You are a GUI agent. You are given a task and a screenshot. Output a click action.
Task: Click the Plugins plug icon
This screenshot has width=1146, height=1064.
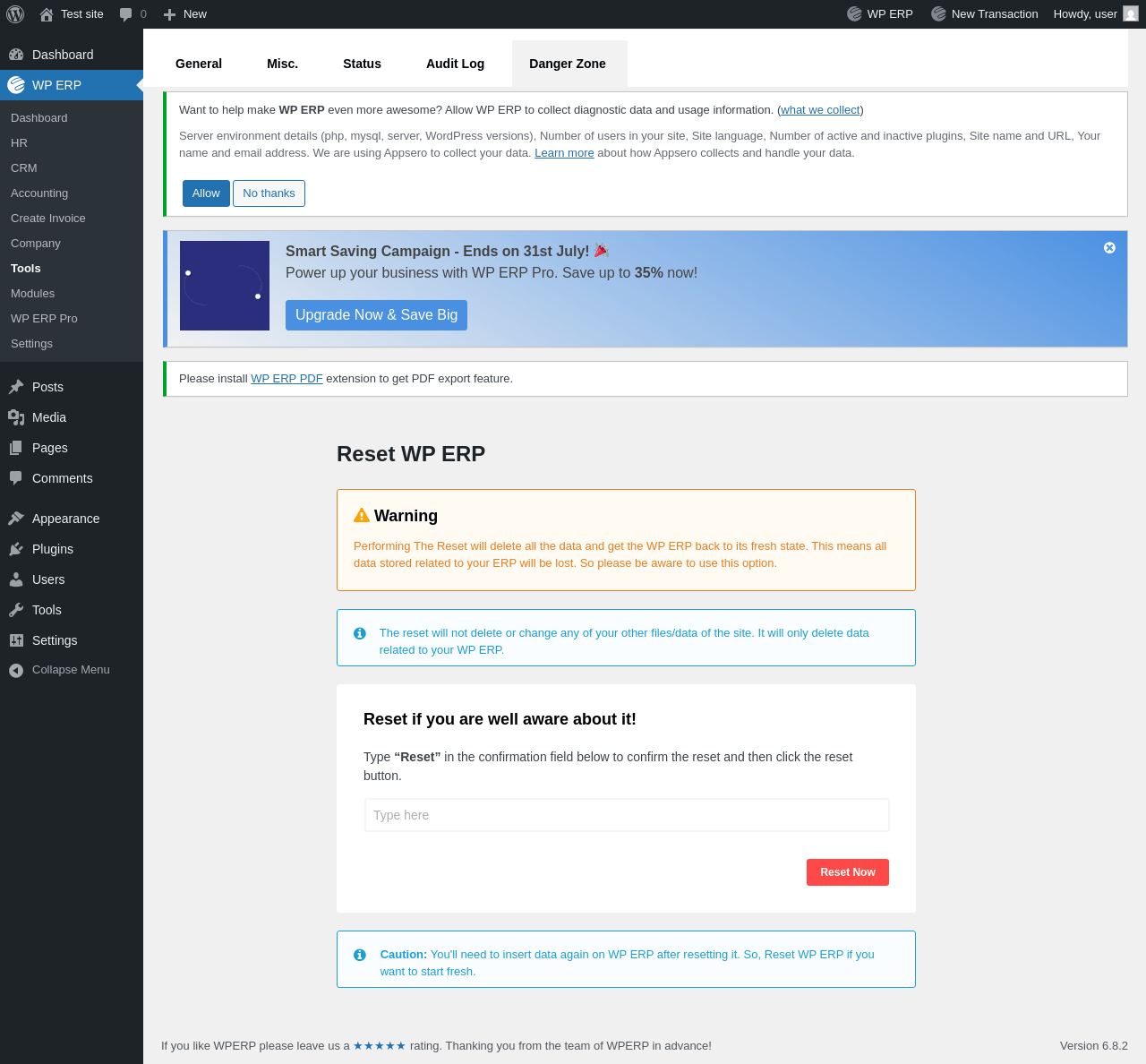pyautogui.click(x=16, y=549)
